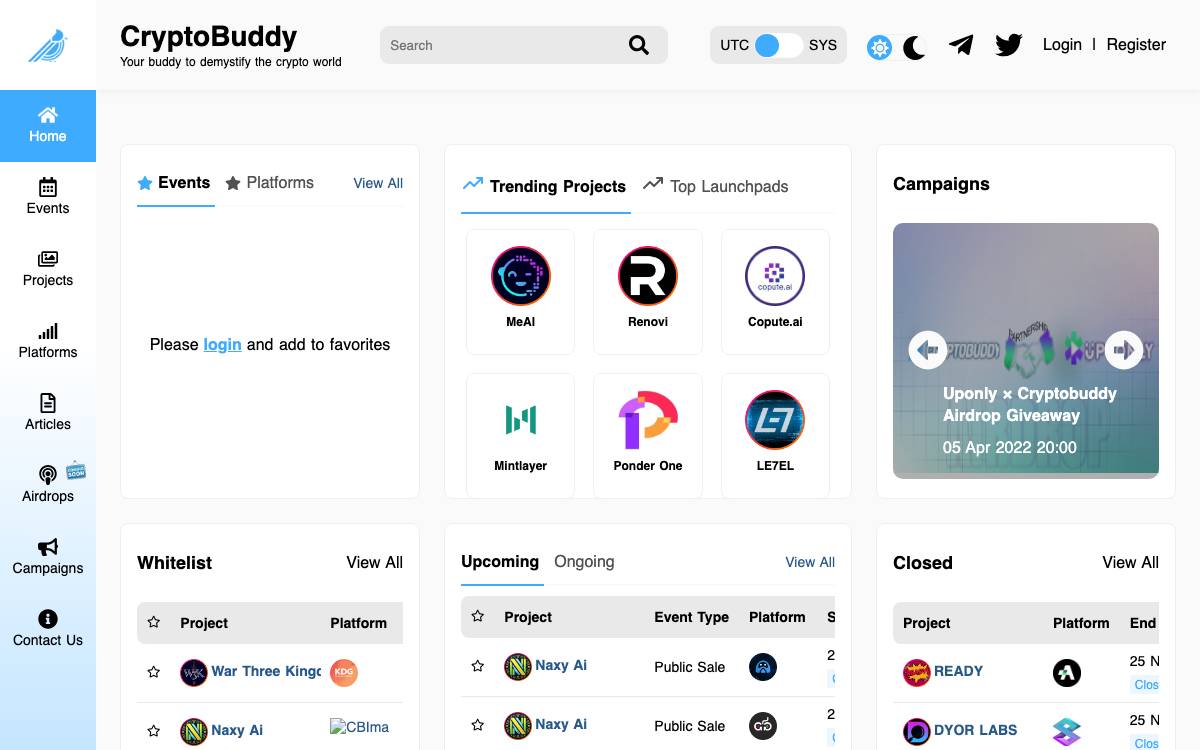
Task: Open the LE7EL project card
Action: 775,435
